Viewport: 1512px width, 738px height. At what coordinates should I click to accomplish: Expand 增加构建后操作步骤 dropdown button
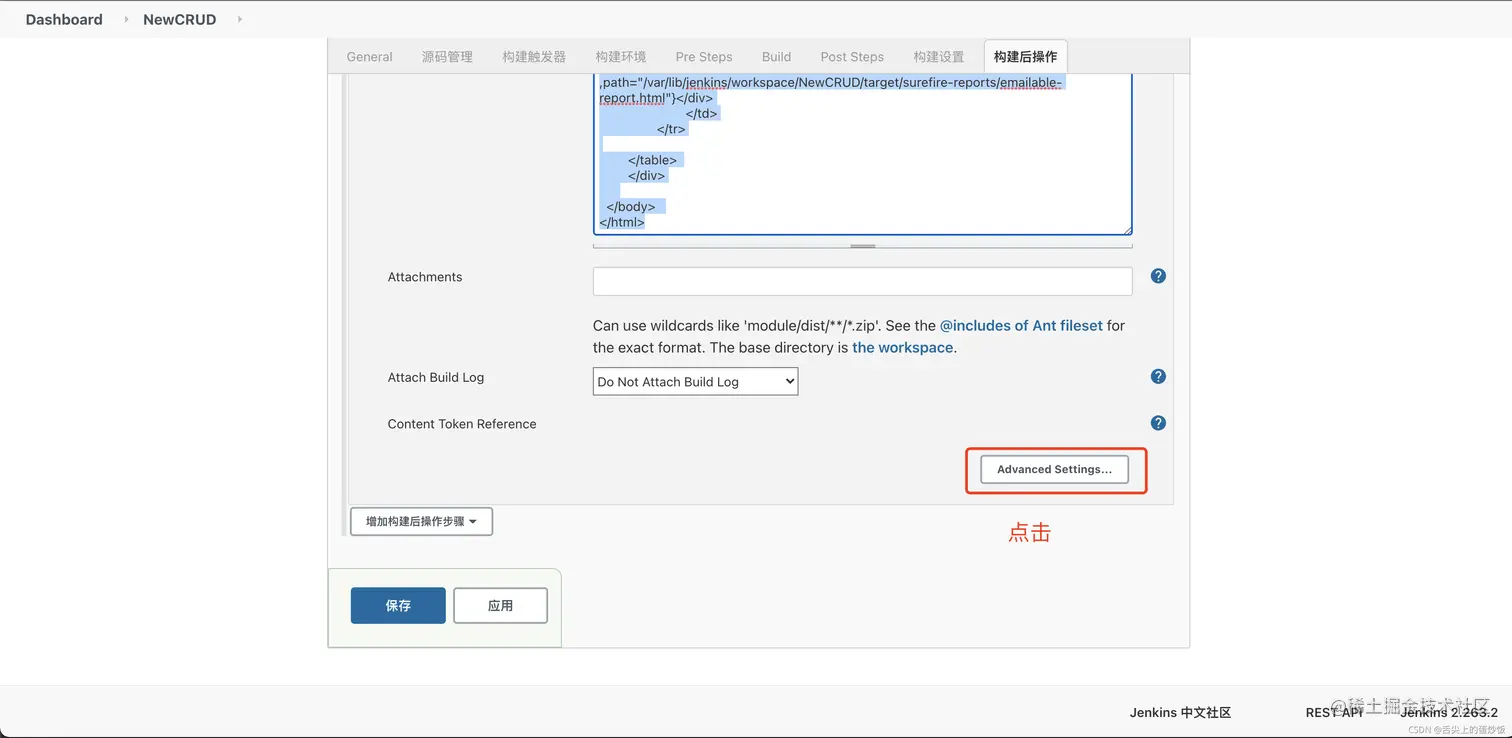tap(421, 521)
